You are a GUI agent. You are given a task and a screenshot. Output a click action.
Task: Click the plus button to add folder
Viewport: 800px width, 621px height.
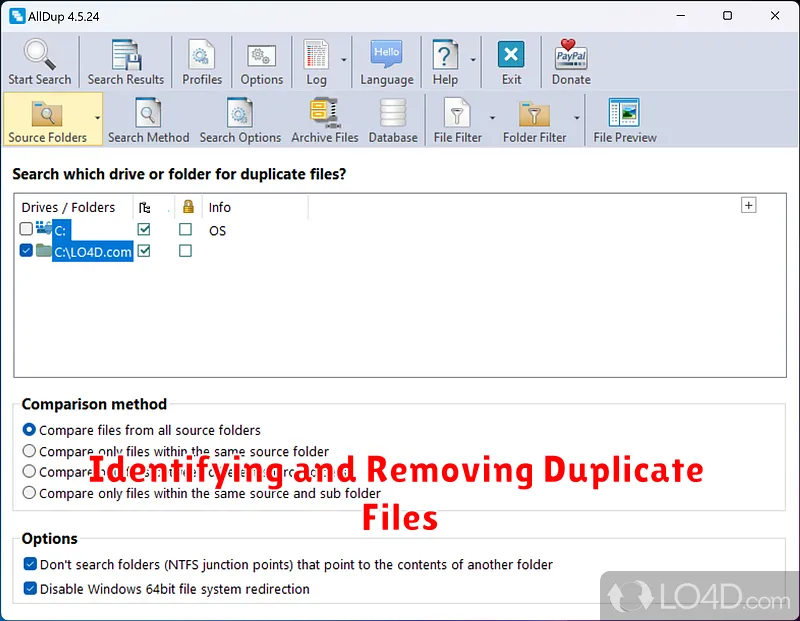click(x=748, y=205)
